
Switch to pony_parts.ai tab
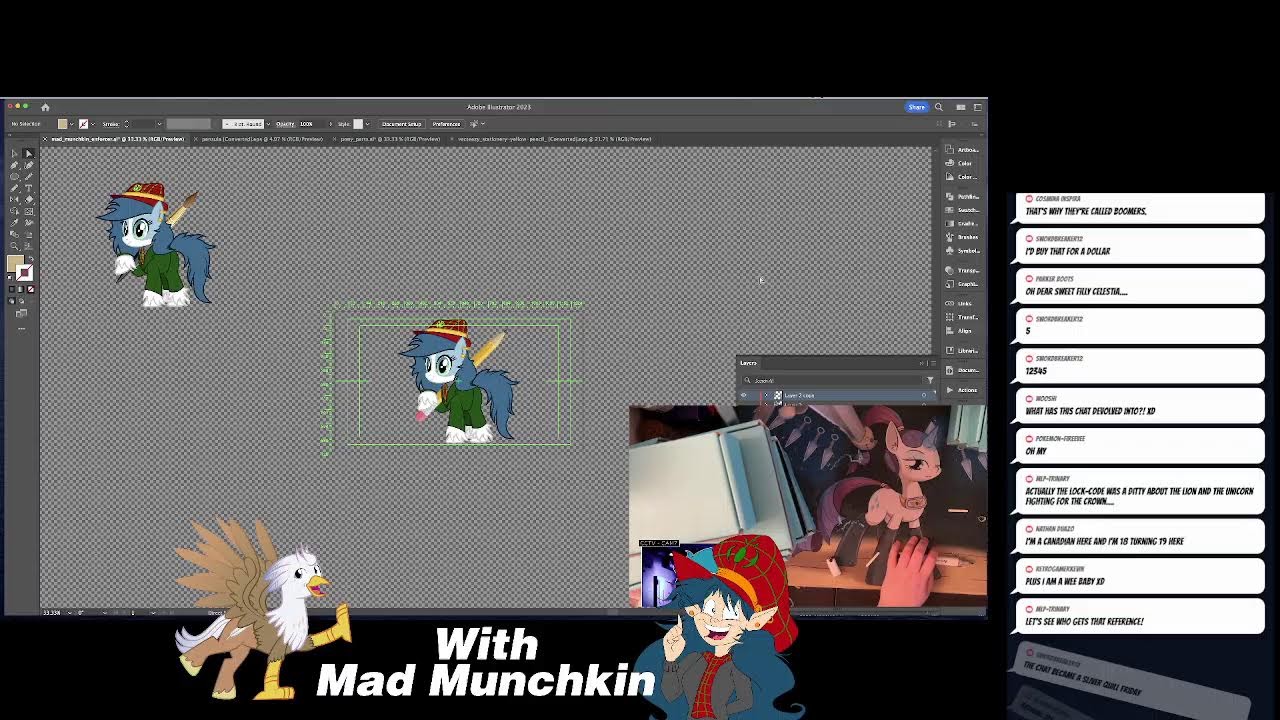[x=390, y=139]
